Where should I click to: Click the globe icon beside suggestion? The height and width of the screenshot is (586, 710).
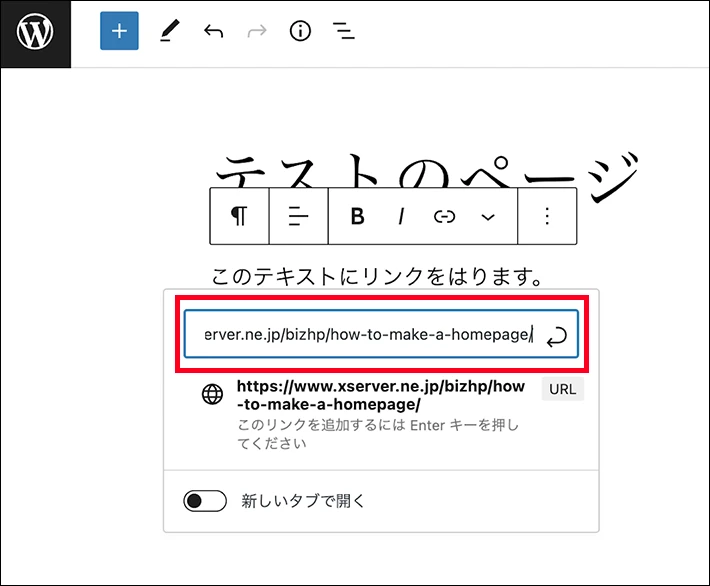[212, 394]
